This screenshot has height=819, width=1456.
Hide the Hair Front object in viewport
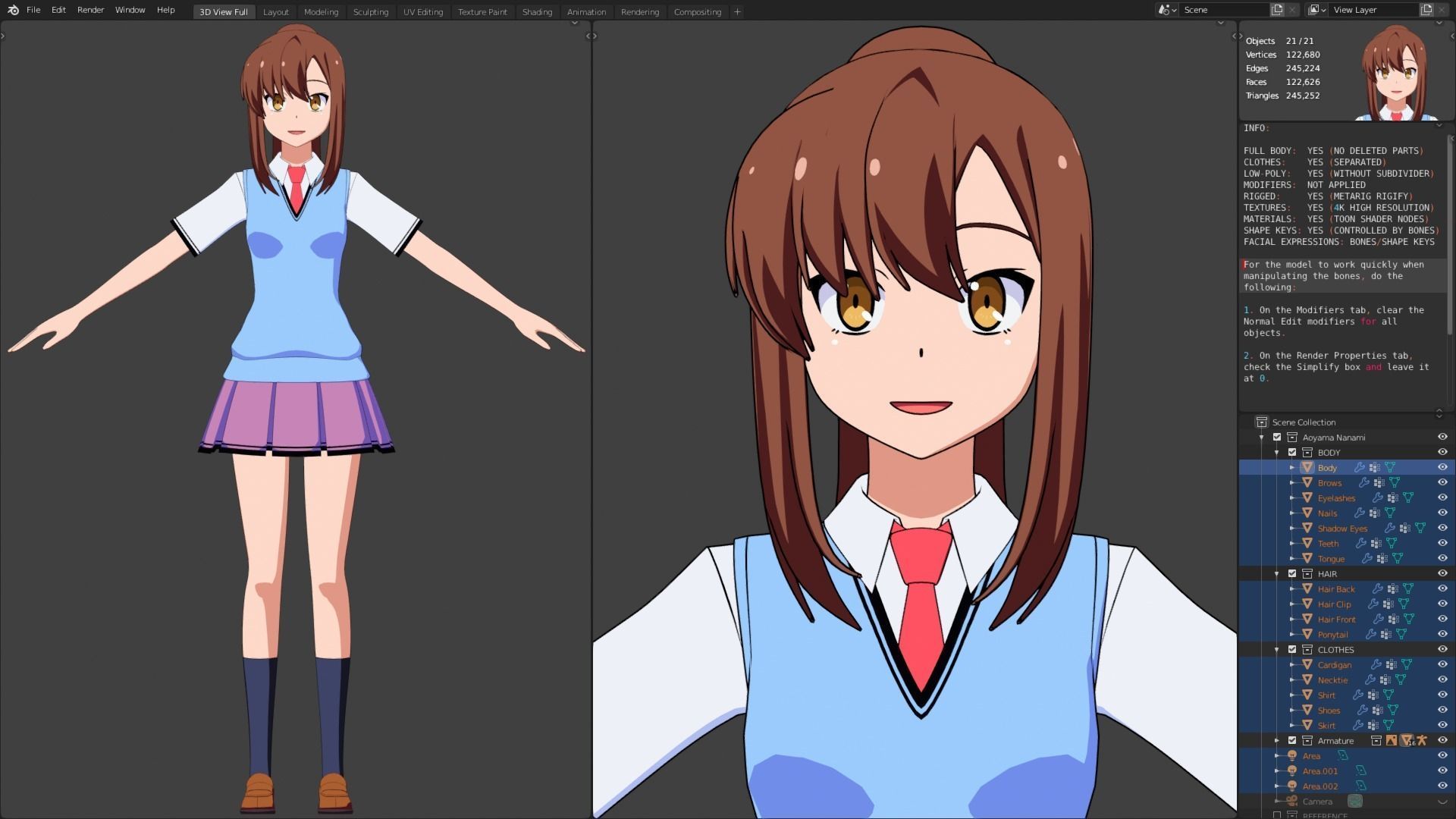tap(1442, 619)
